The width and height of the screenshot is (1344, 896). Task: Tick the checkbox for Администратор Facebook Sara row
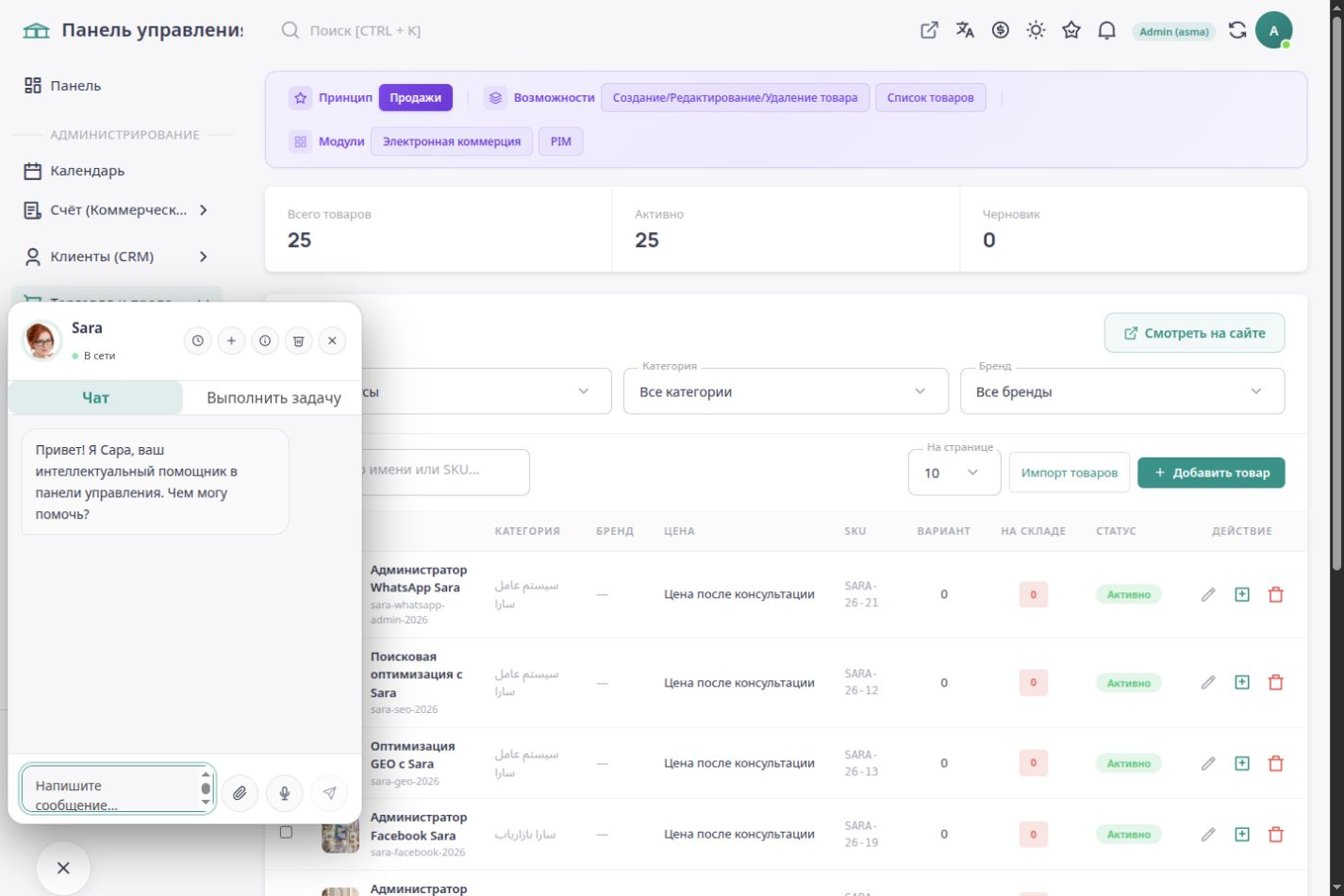pos(286,832)
